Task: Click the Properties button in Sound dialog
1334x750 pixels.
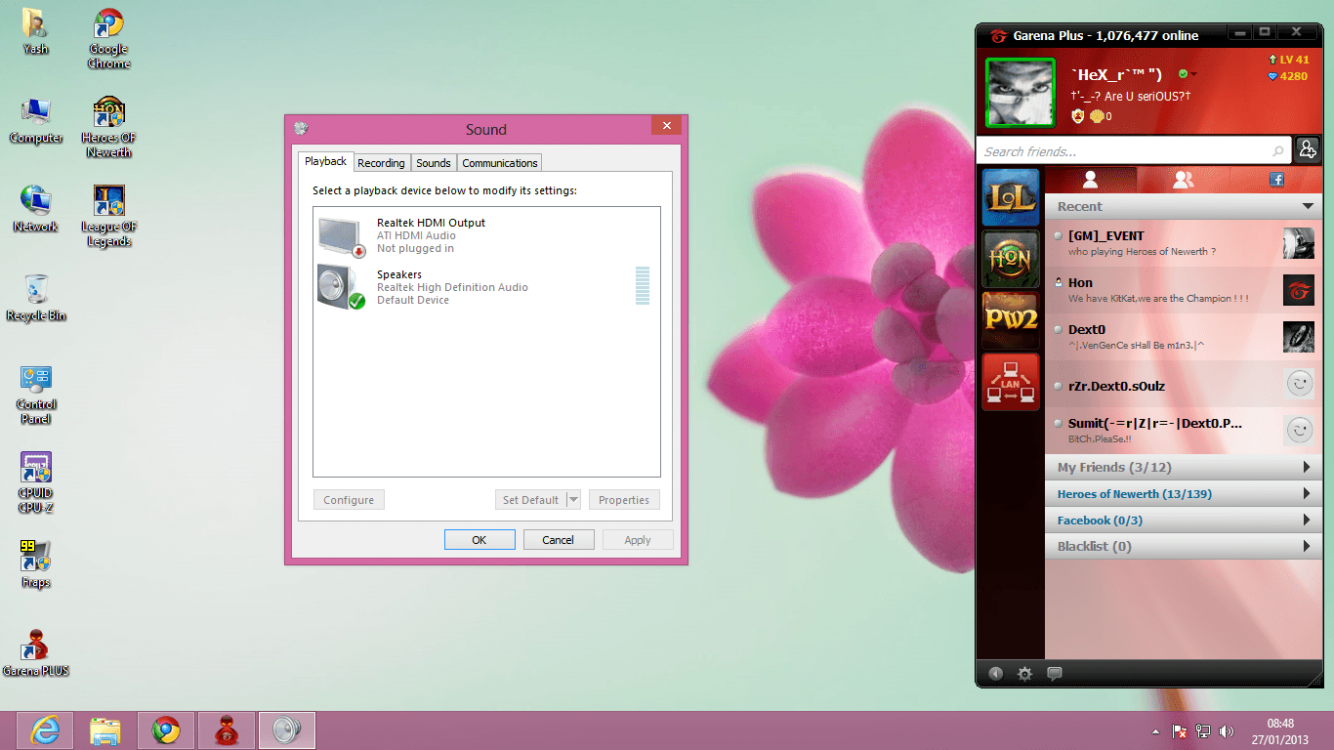Action: (x=624, y=500)
